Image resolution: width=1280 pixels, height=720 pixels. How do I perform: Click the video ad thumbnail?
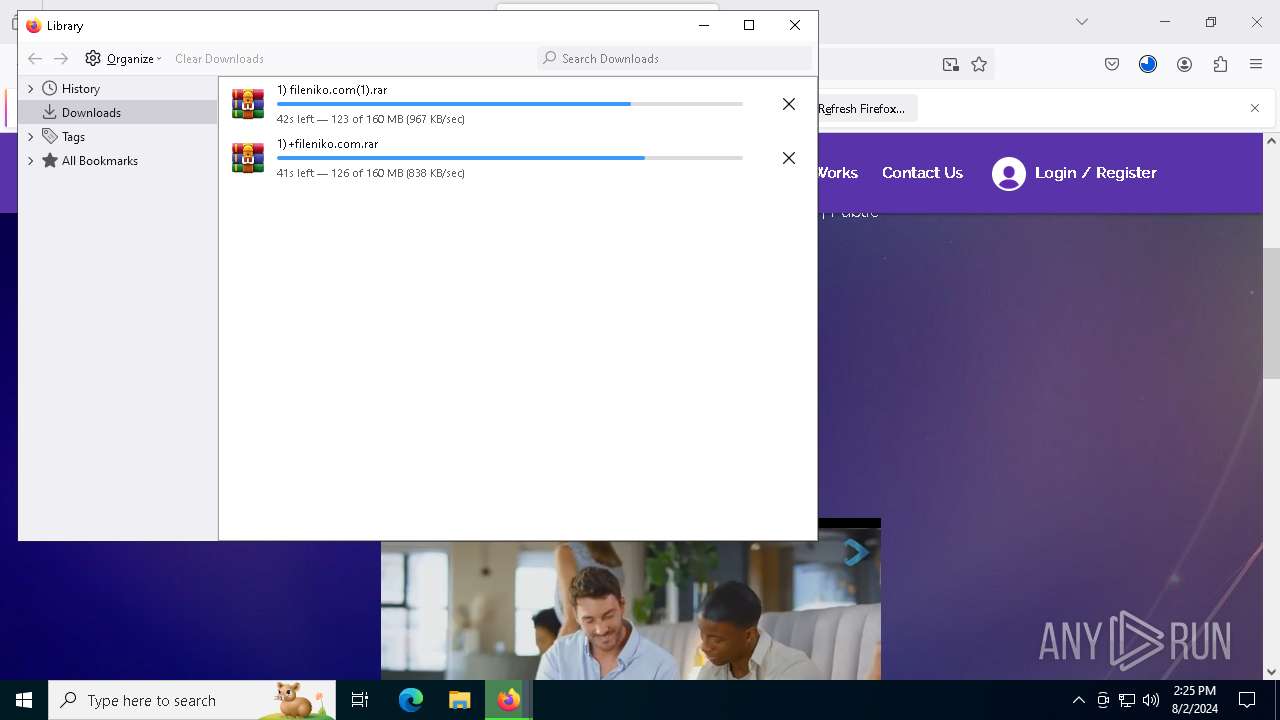point(630,610)
